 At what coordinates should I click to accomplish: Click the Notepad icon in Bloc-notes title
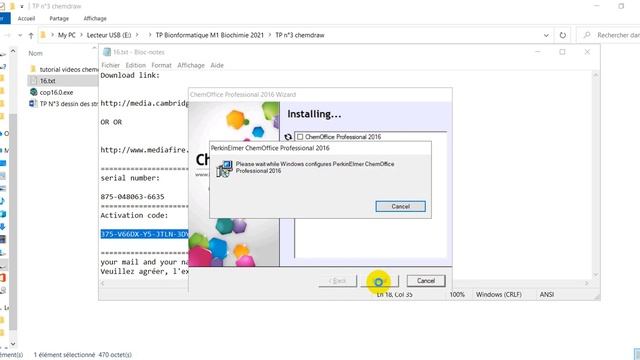pyautogui.click(x=107, y=52)
